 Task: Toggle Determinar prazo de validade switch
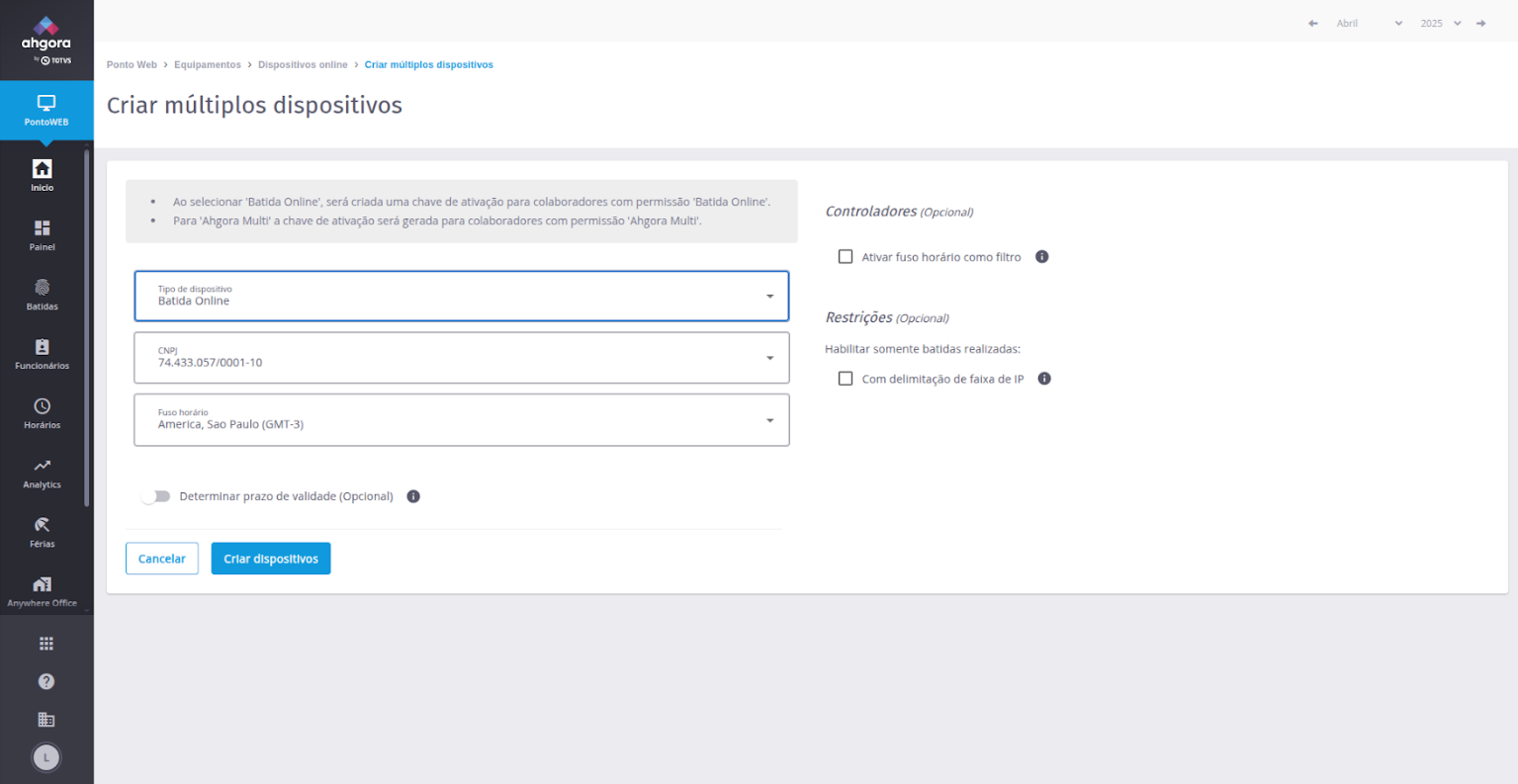point(155,496)
